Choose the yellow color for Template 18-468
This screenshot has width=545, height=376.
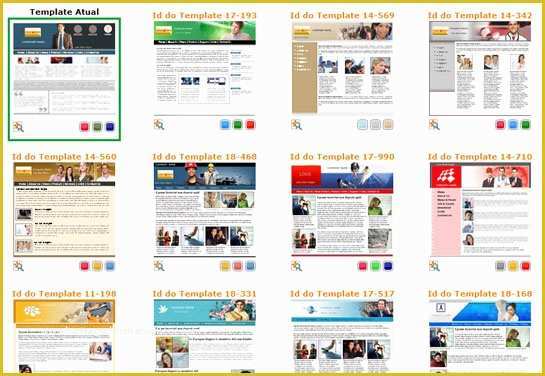225,266
